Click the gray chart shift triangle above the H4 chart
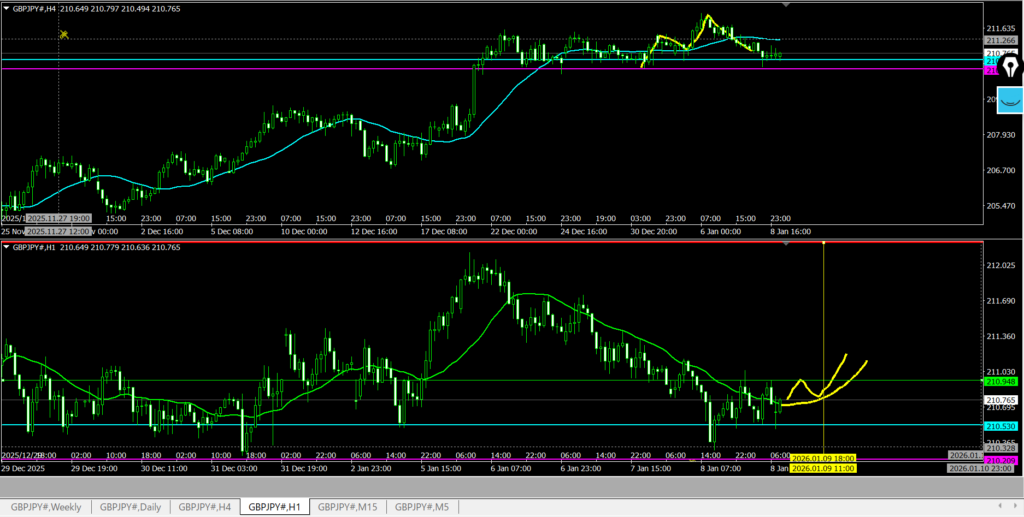Screen dimensions: 1024x517 (x=785, y=6)
